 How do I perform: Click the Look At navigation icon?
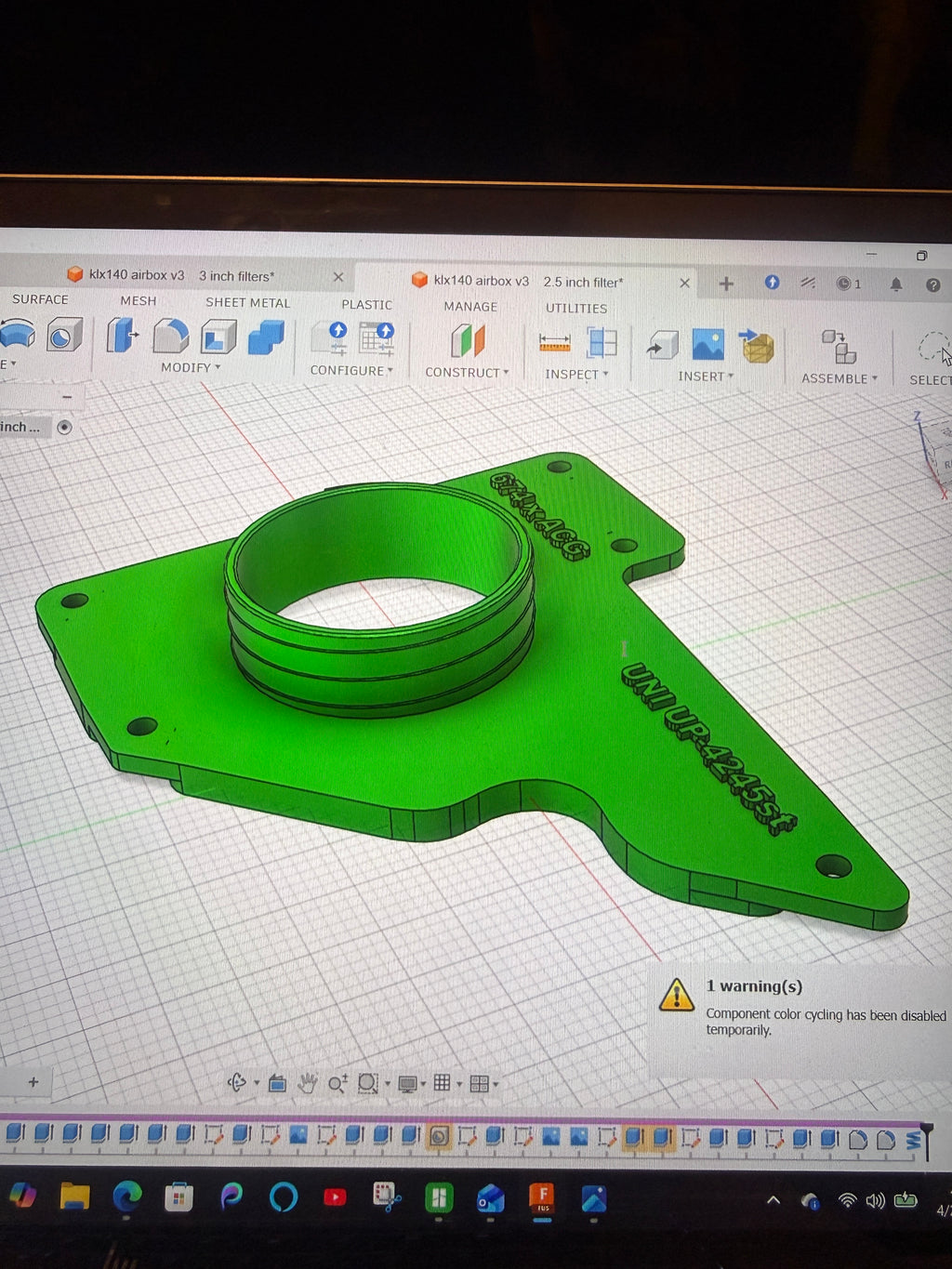277,1083
